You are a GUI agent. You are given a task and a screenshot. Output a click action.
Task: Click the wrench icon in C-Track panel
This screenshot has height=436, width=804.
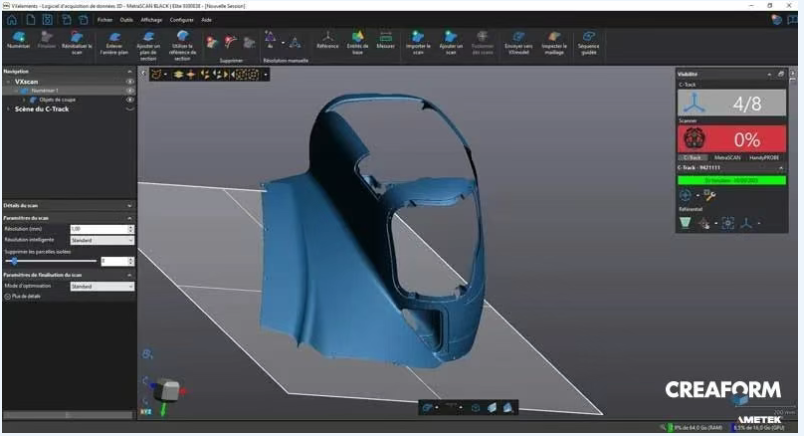click(x=710, y=195)
